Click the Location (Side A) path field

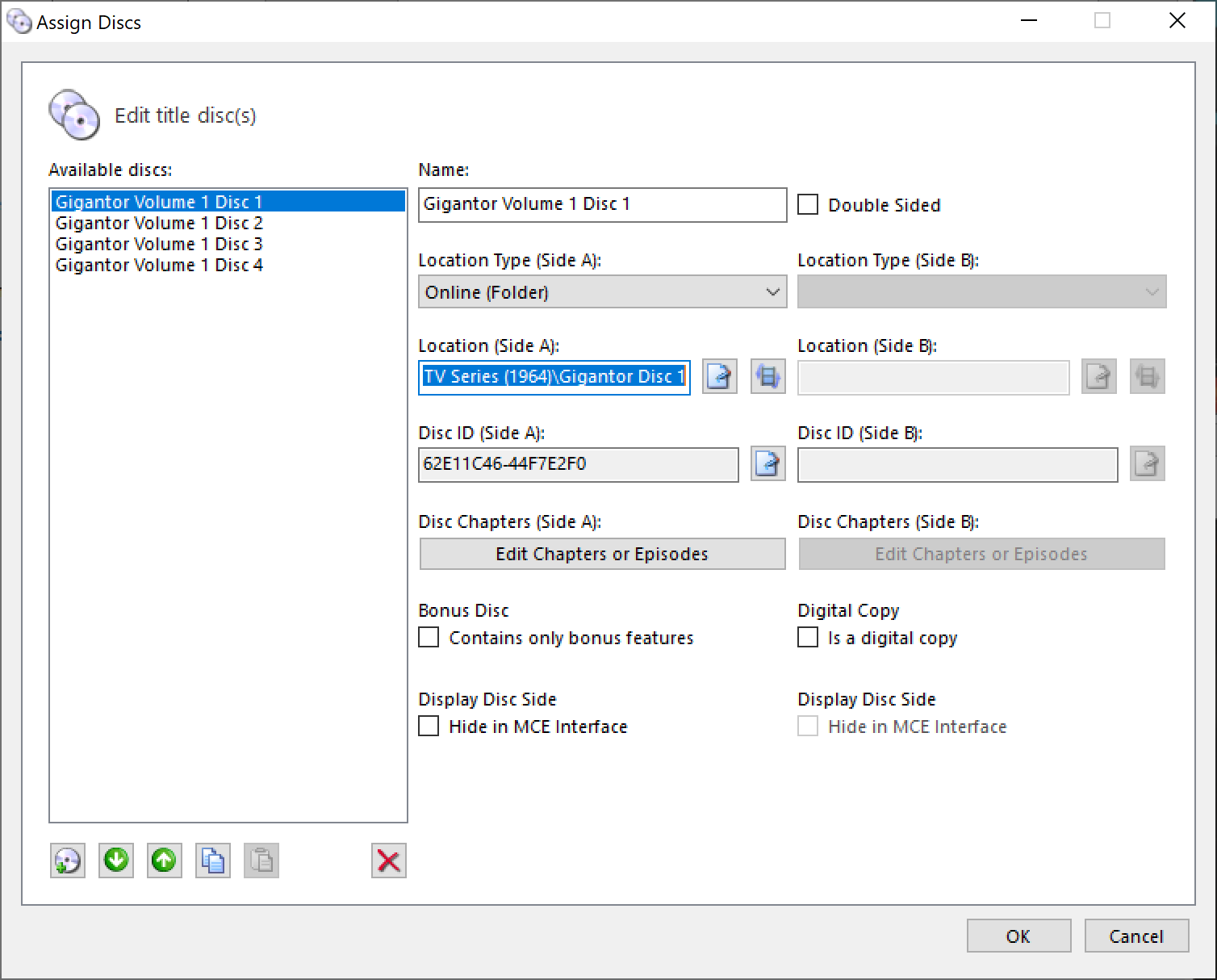[554, 377]
